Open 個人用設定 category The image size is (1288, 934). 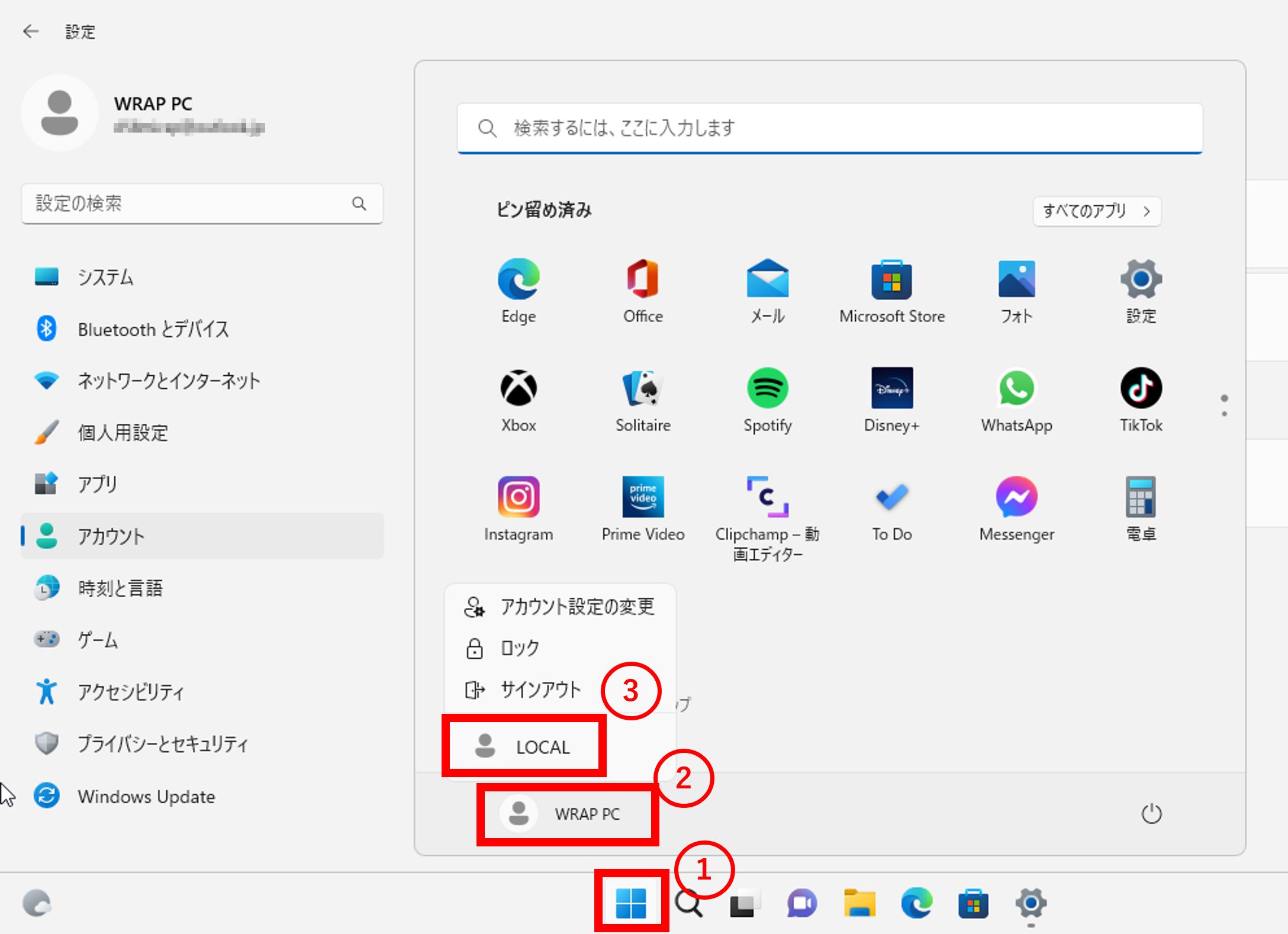tap(202, 433)
